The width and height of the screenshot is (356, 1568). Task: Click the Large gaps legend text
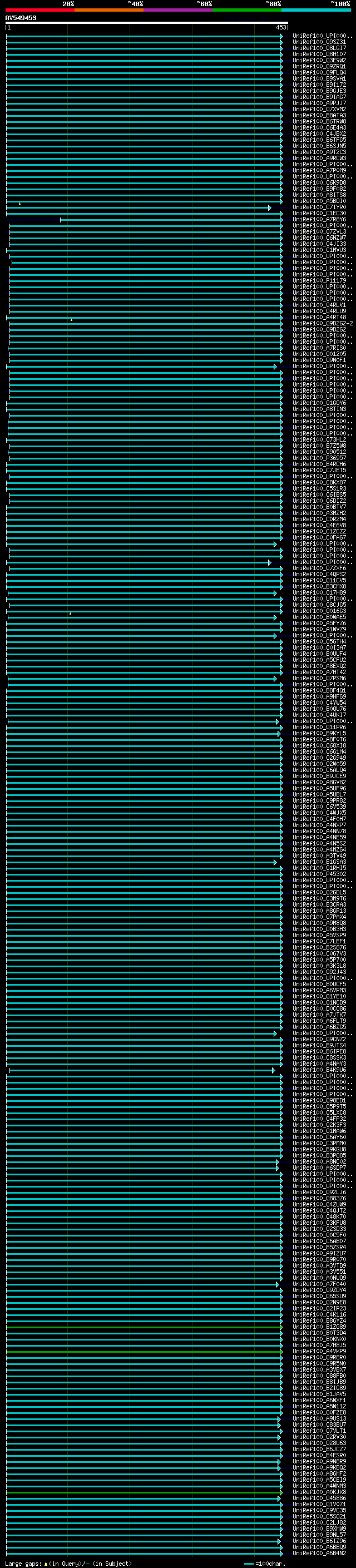[68, 1563]
